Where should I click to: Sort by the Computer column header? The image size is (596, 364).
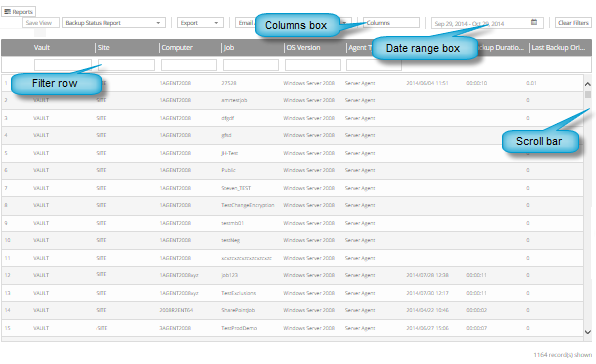coord(177,47)
